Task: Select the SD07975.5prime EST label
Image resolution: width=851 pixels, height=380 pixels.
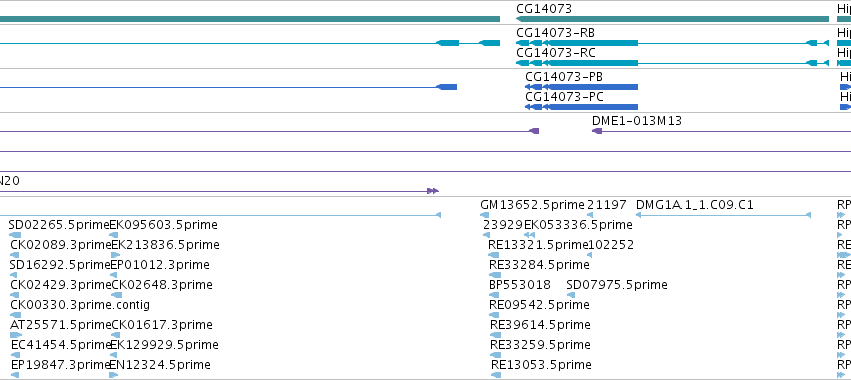Action: (x=617, y=285)
